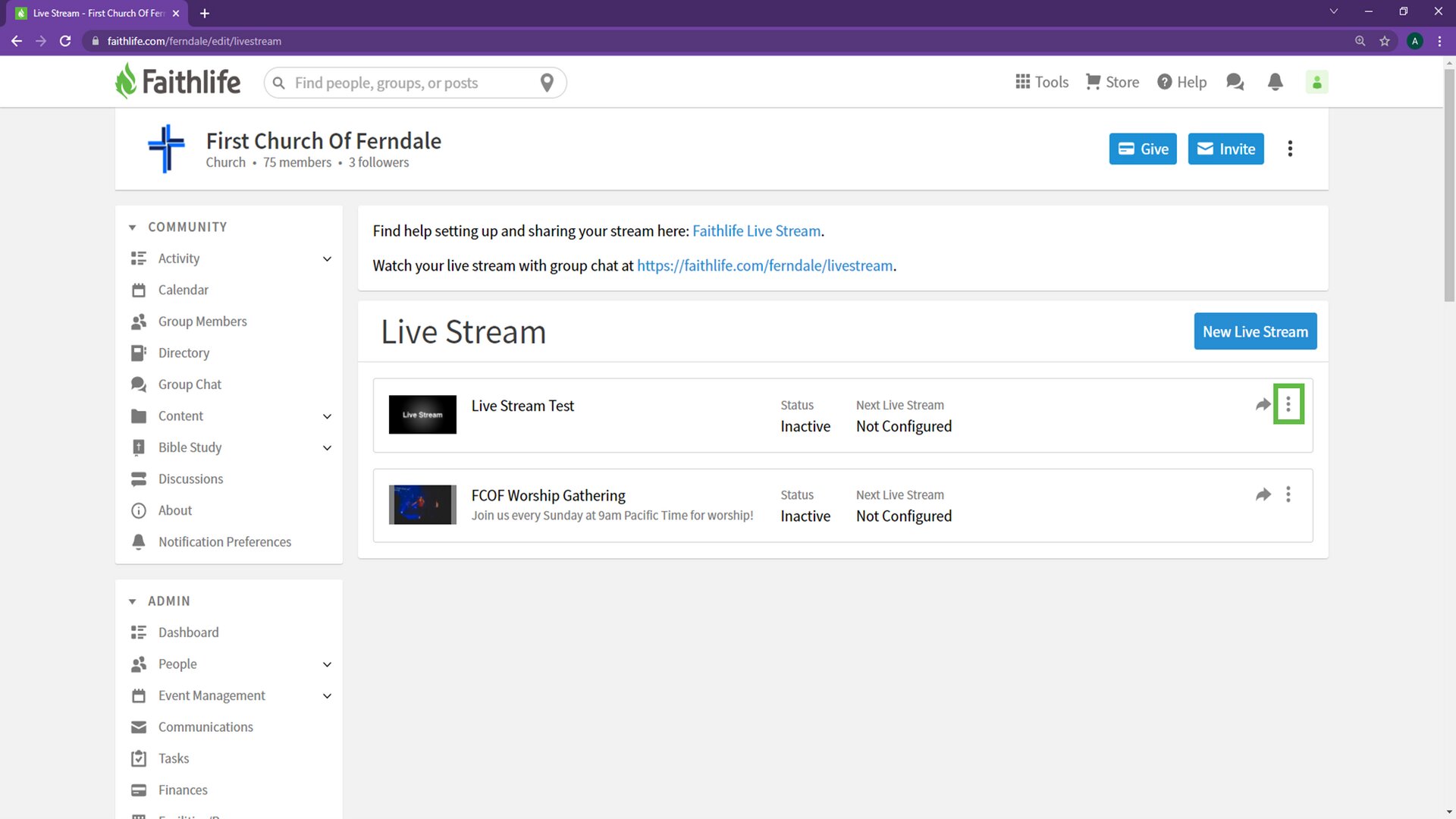Open the faithlife.com/ferndale/livestream link
This screenshot has height=819, width=1456.
coord(764,265)
